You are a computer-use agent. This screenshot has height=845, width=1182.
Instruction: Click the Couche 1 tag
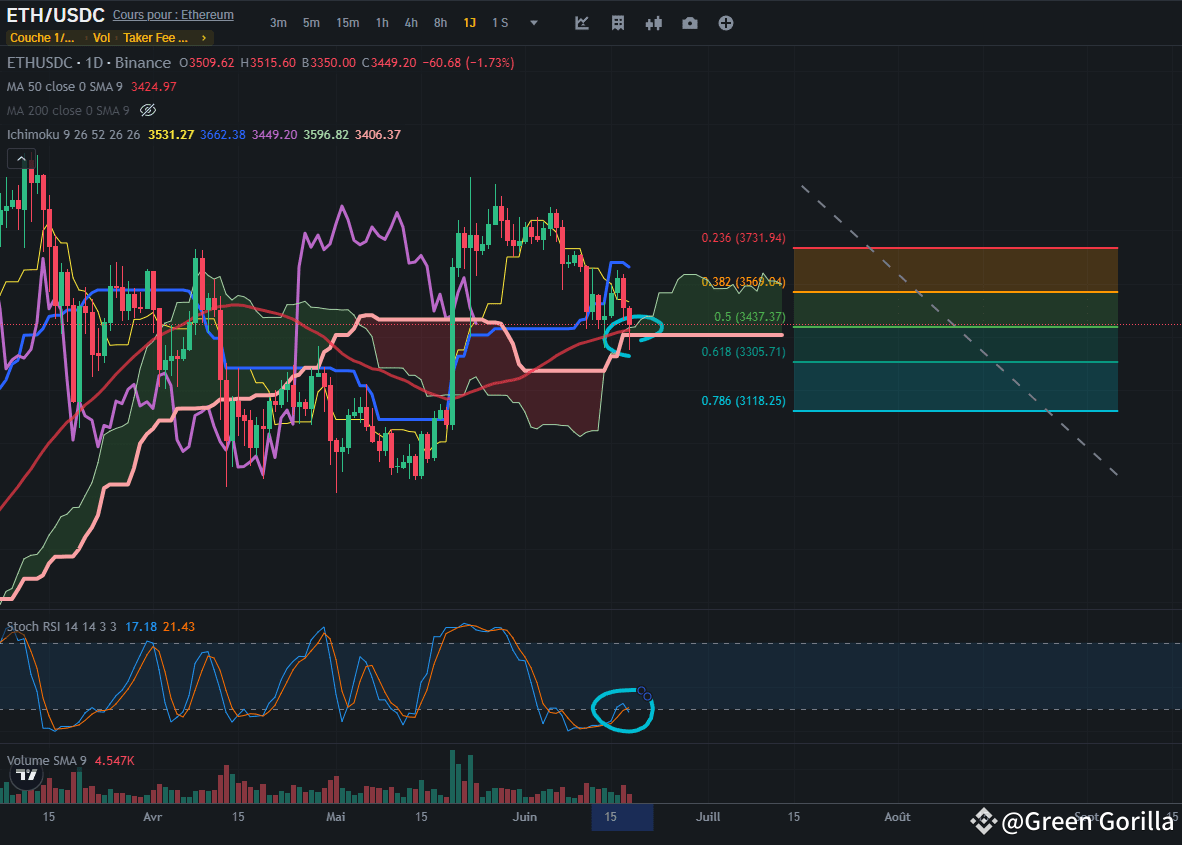point(41,38)
